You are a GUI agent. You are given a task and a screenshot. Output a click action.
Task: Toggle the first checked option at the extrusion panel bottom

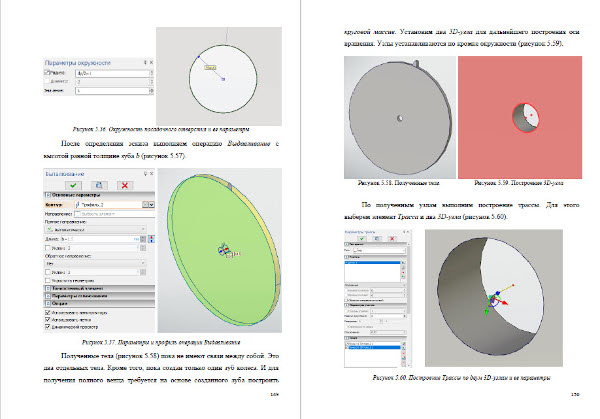coord(48,313)
